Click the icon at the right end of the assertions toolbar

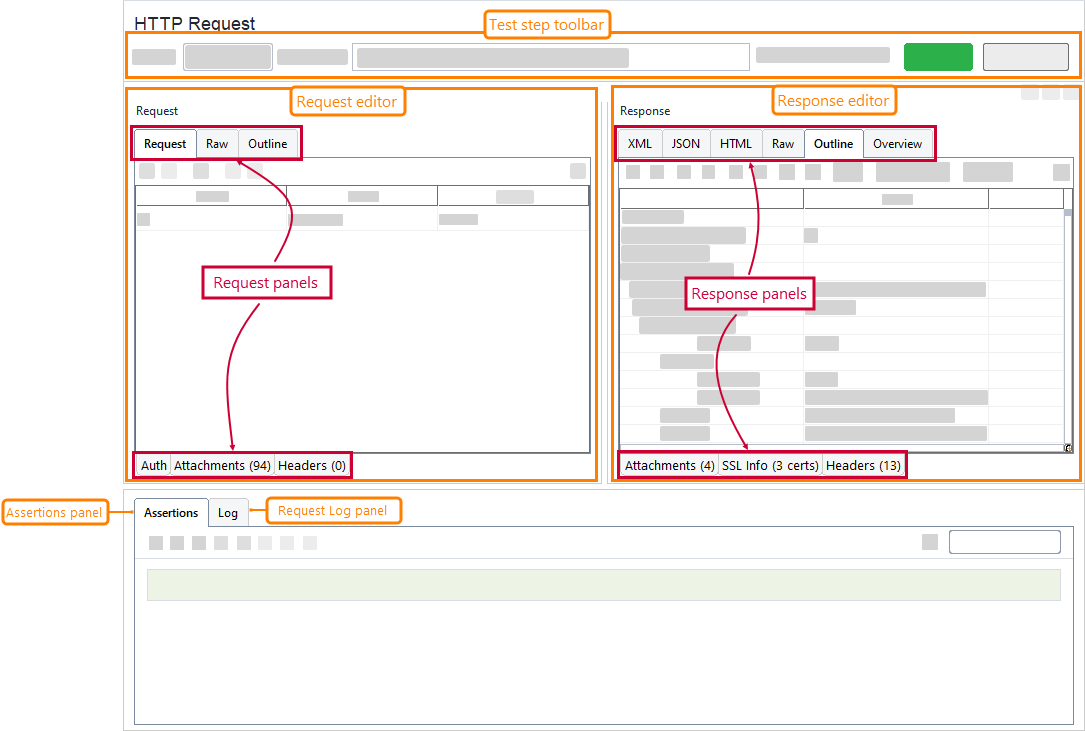coord(929,541)
